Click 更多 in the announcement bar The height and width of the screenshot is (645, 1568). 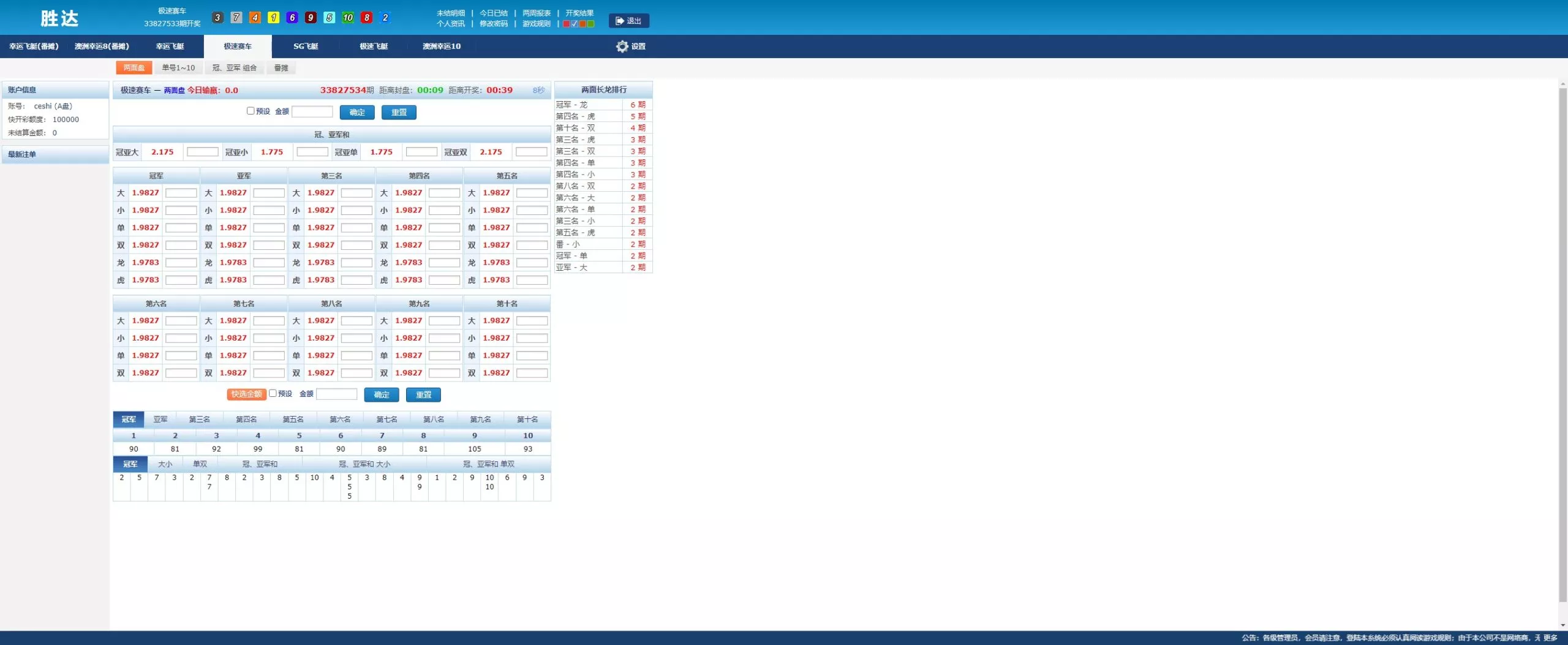[x=1550, y=638]
